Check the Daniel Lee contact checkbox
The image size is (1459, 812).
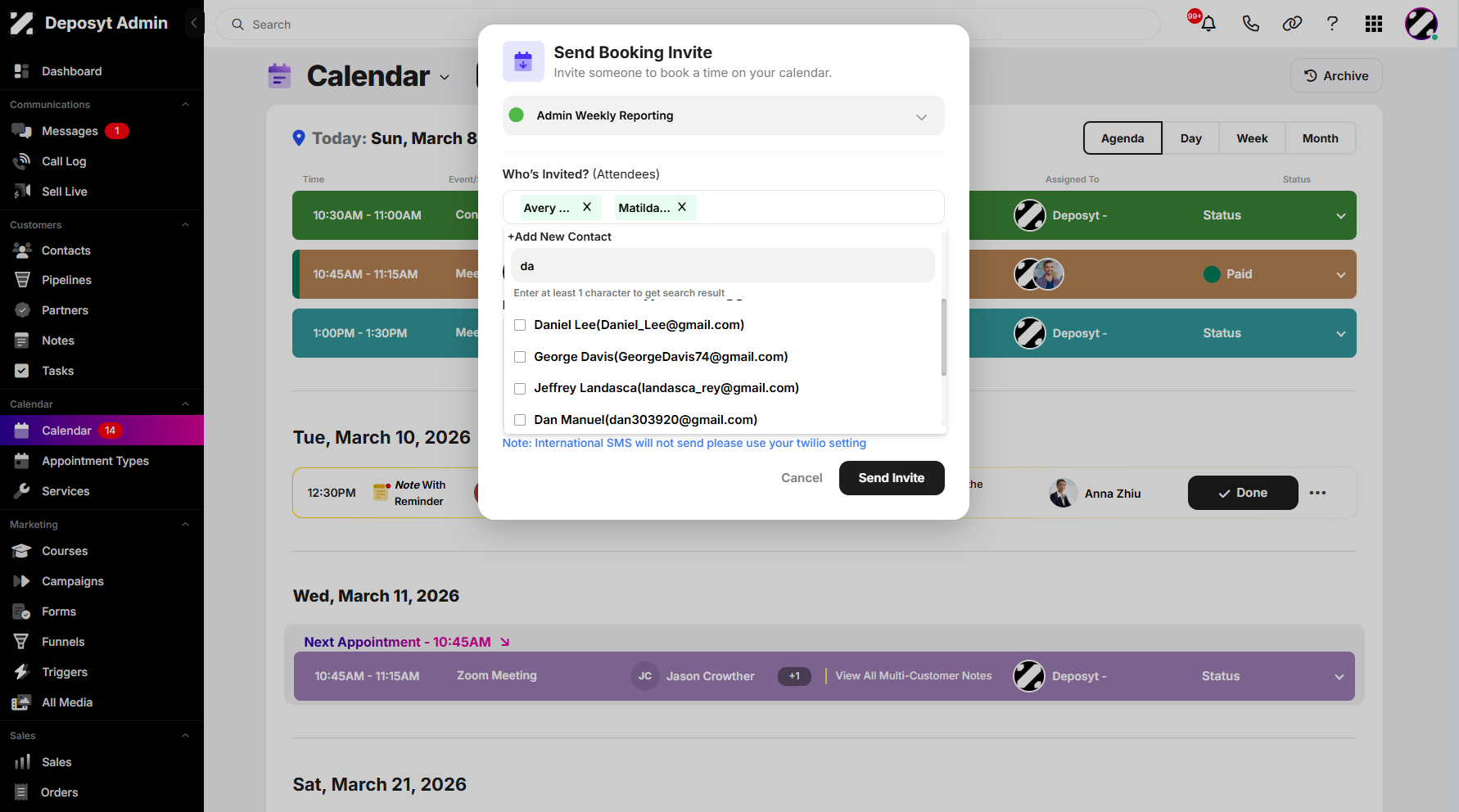pos(520,325)
